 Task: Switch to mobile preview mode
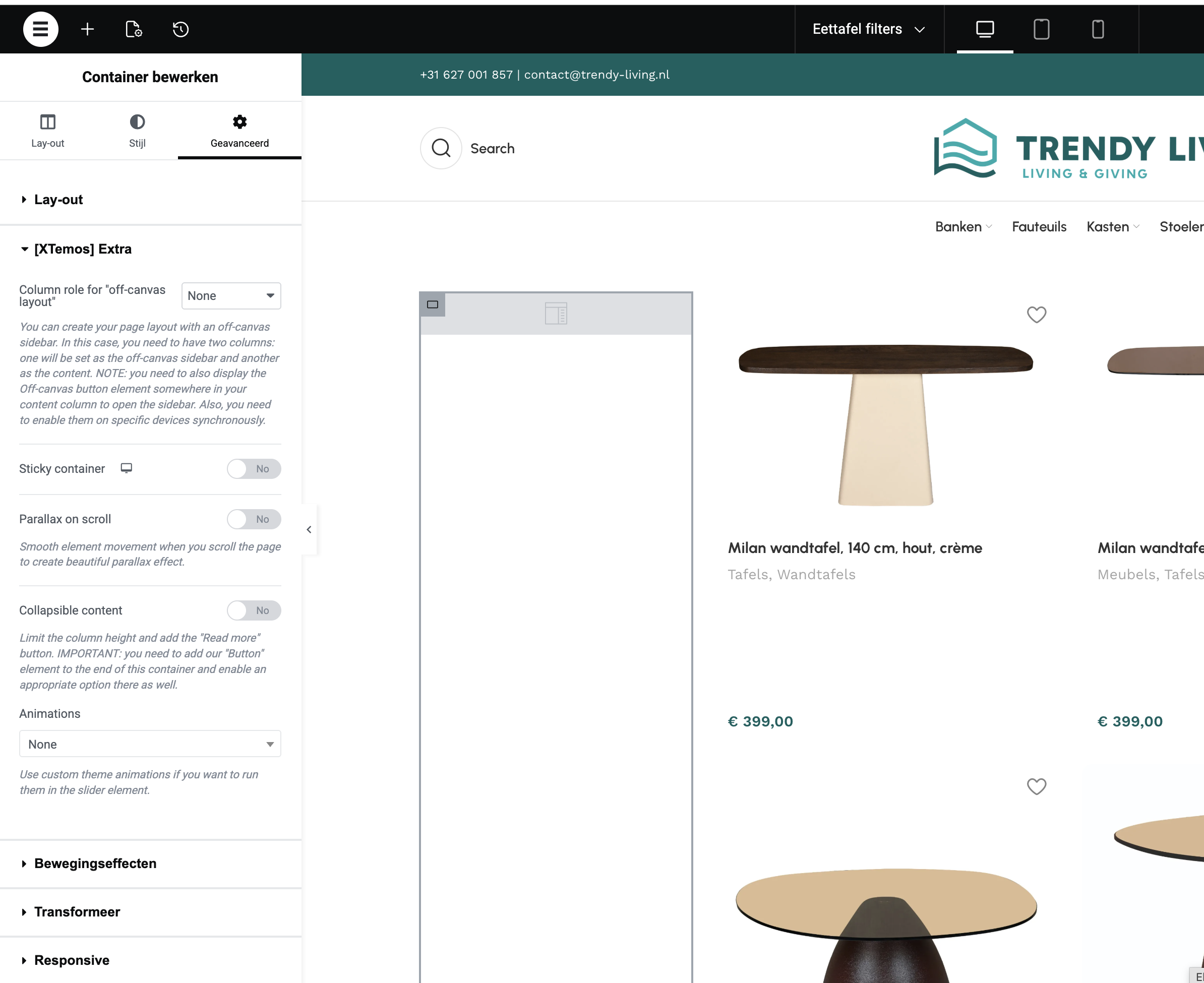point(1097,29)
